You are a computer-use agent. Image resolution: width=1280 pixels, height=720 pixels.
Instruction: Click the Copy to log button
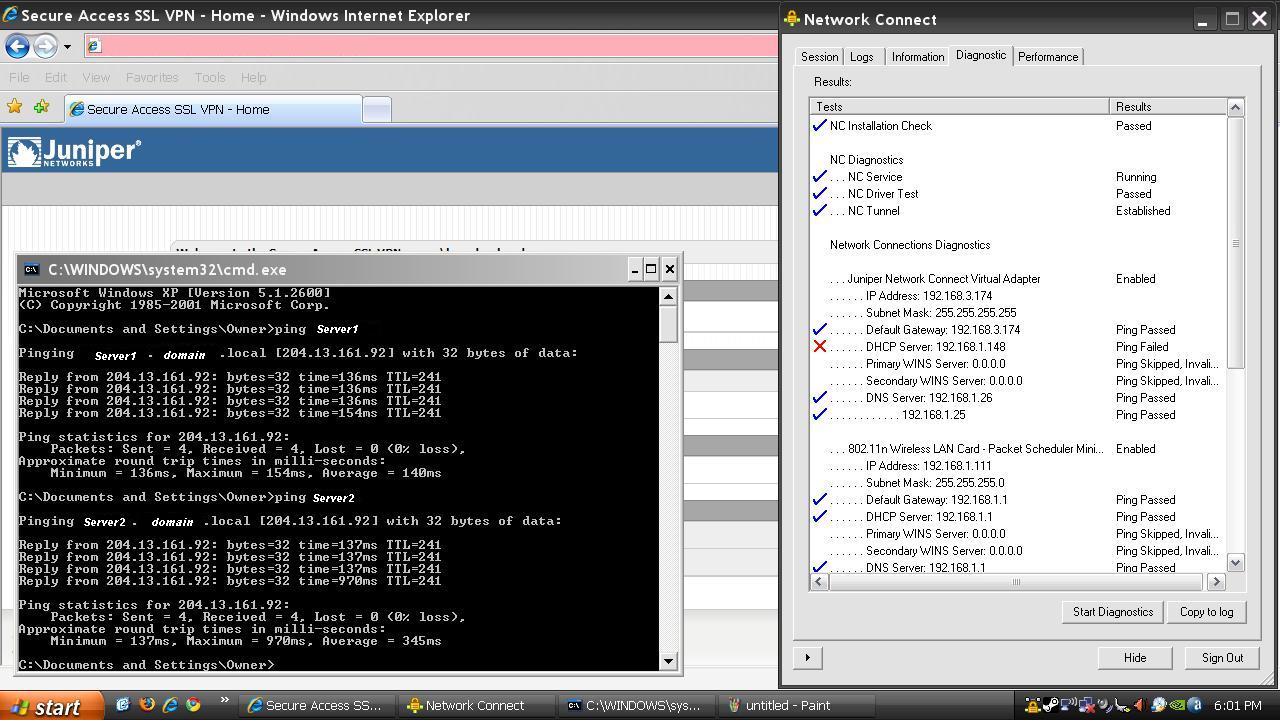(1206, 612)
